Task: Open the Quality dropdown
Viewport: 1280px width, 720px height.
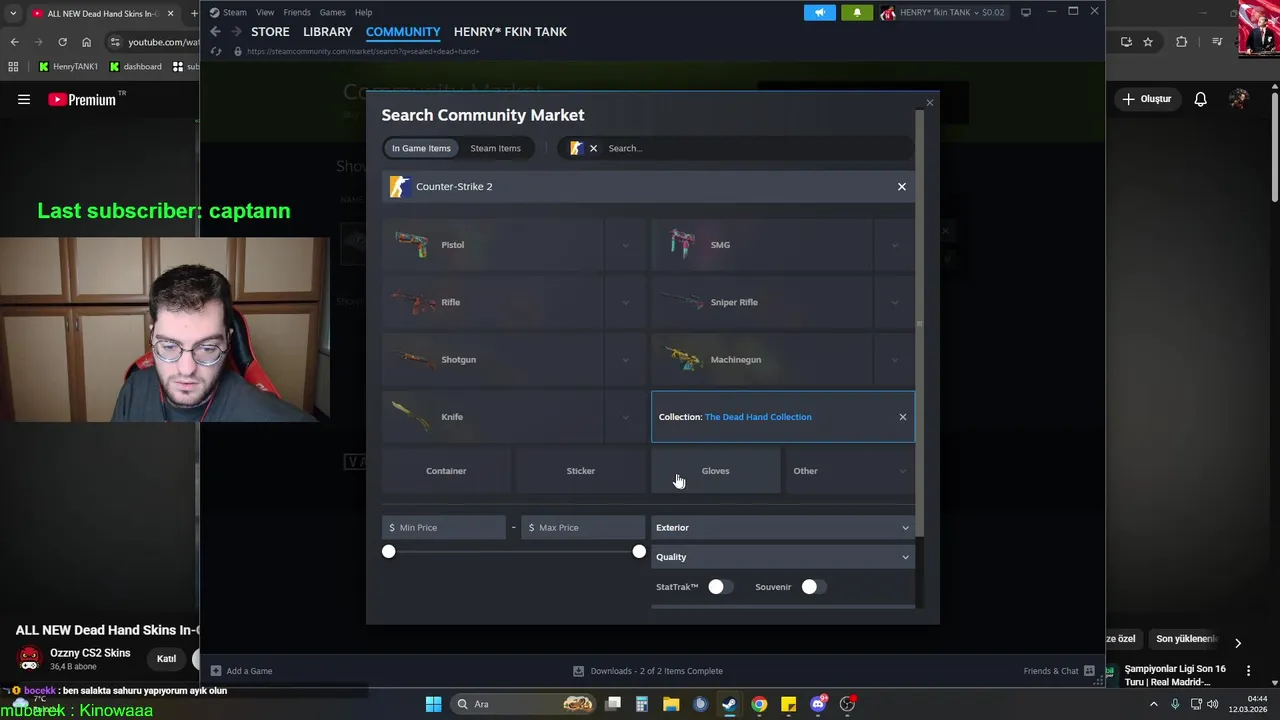Action: pyautogui.click(x=783, y=557)
